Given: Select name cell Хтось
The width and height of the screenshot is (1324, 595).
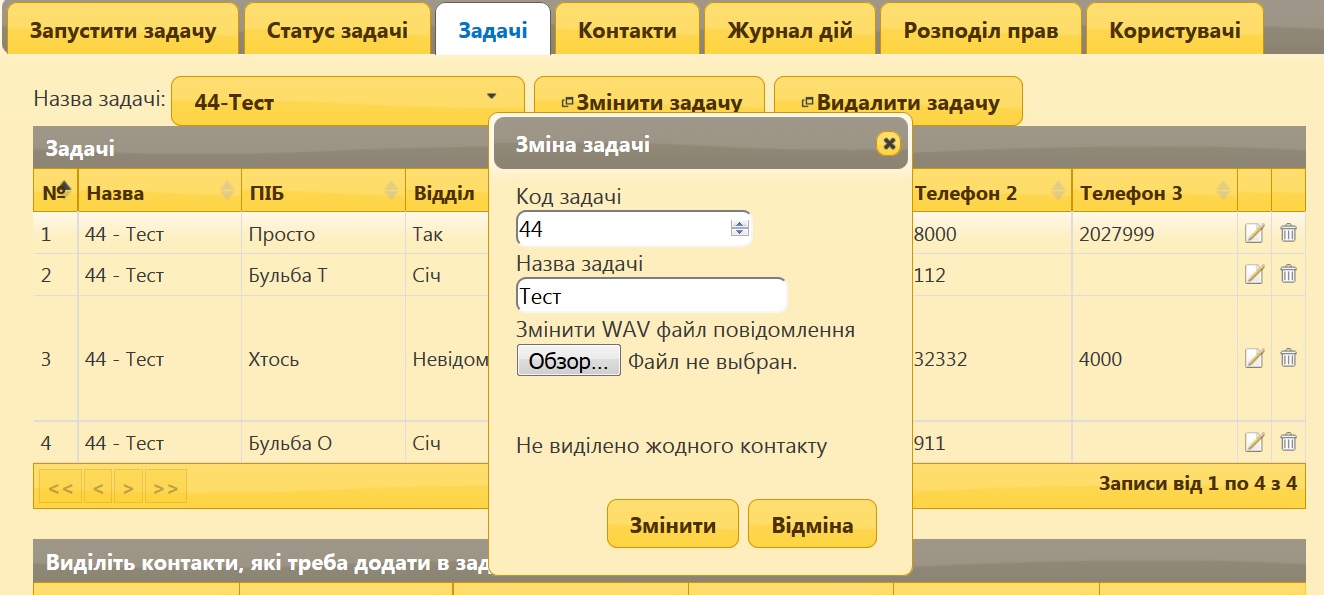Looking at the screenshot, I should tap(323, 358).
